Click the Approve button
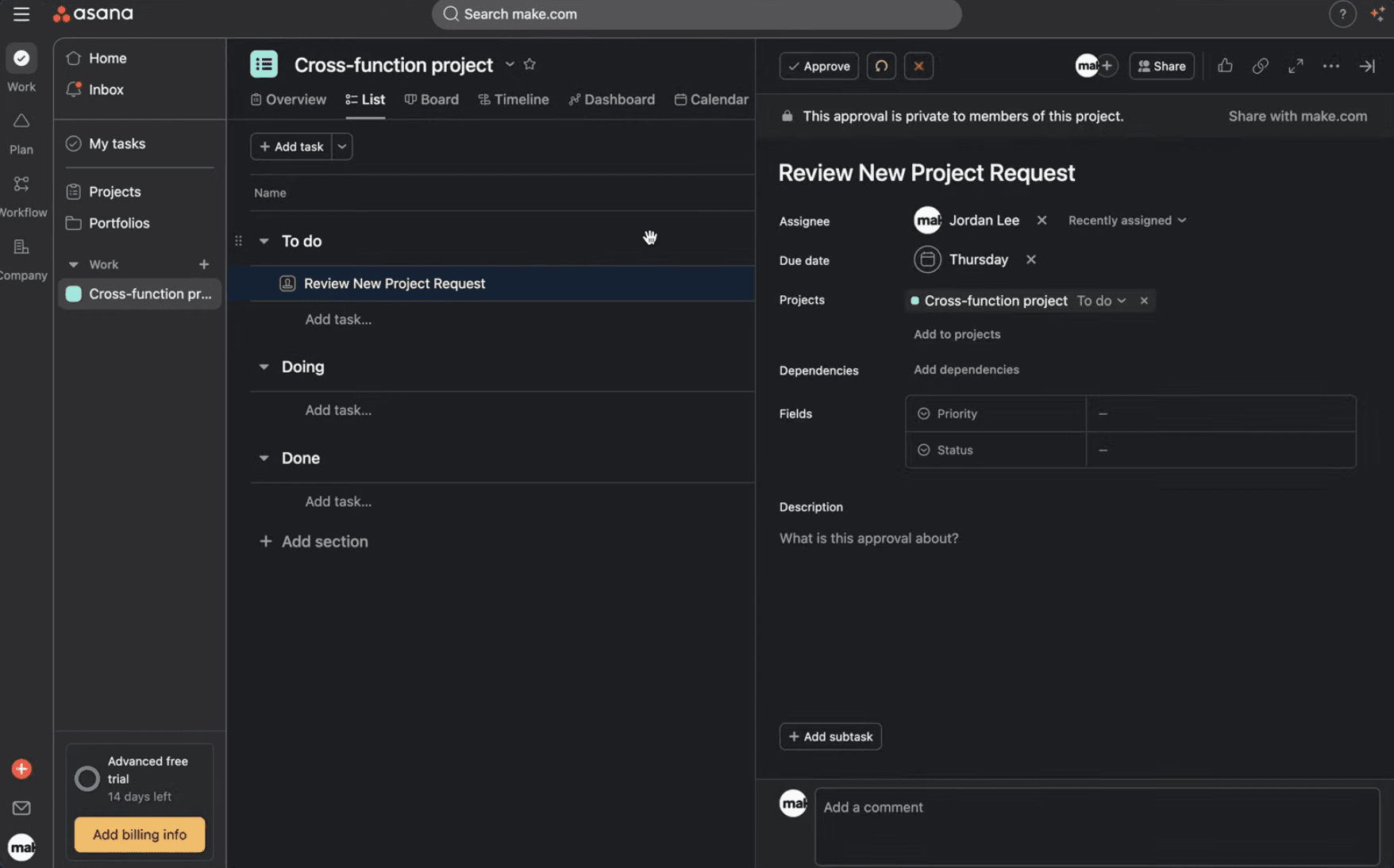 (818, 66)
